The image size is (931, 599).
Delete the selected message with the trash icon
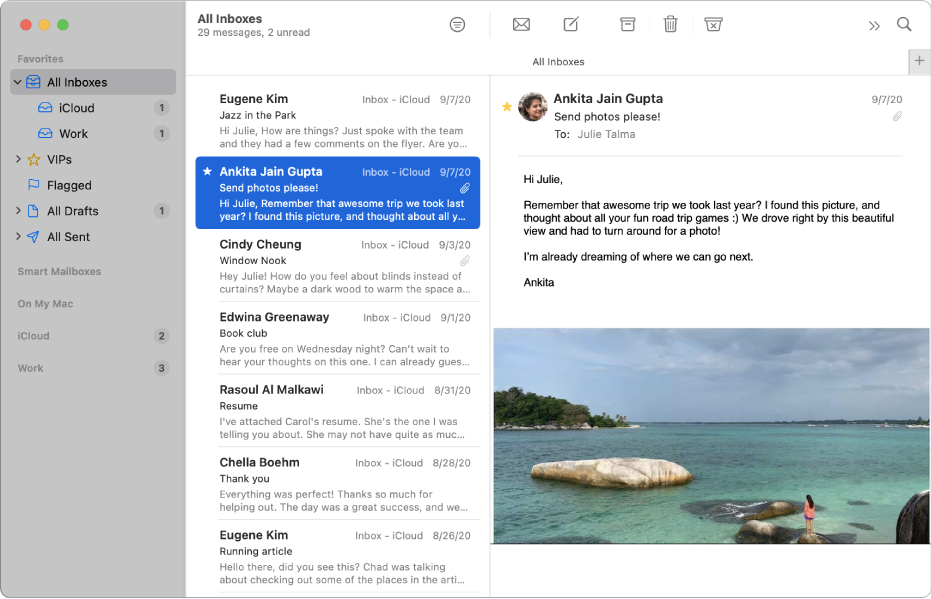point(670,24)
